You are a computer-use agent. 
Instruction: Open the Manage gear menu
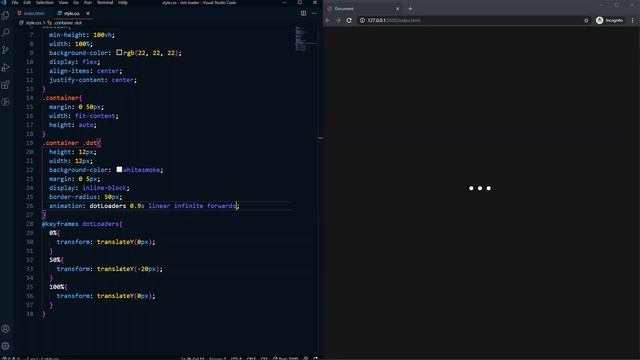coord(5,346)
